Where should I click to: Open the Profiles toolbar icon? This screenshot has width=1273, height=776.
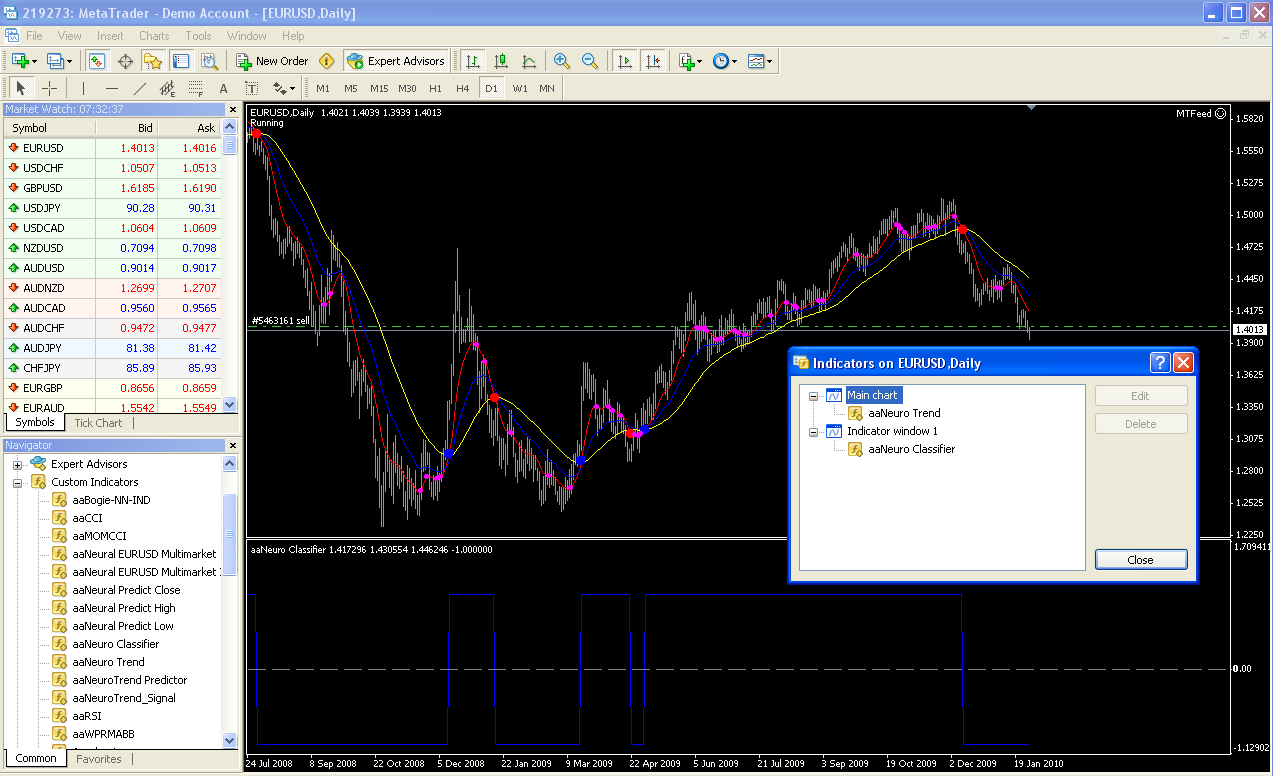[55, 61]
